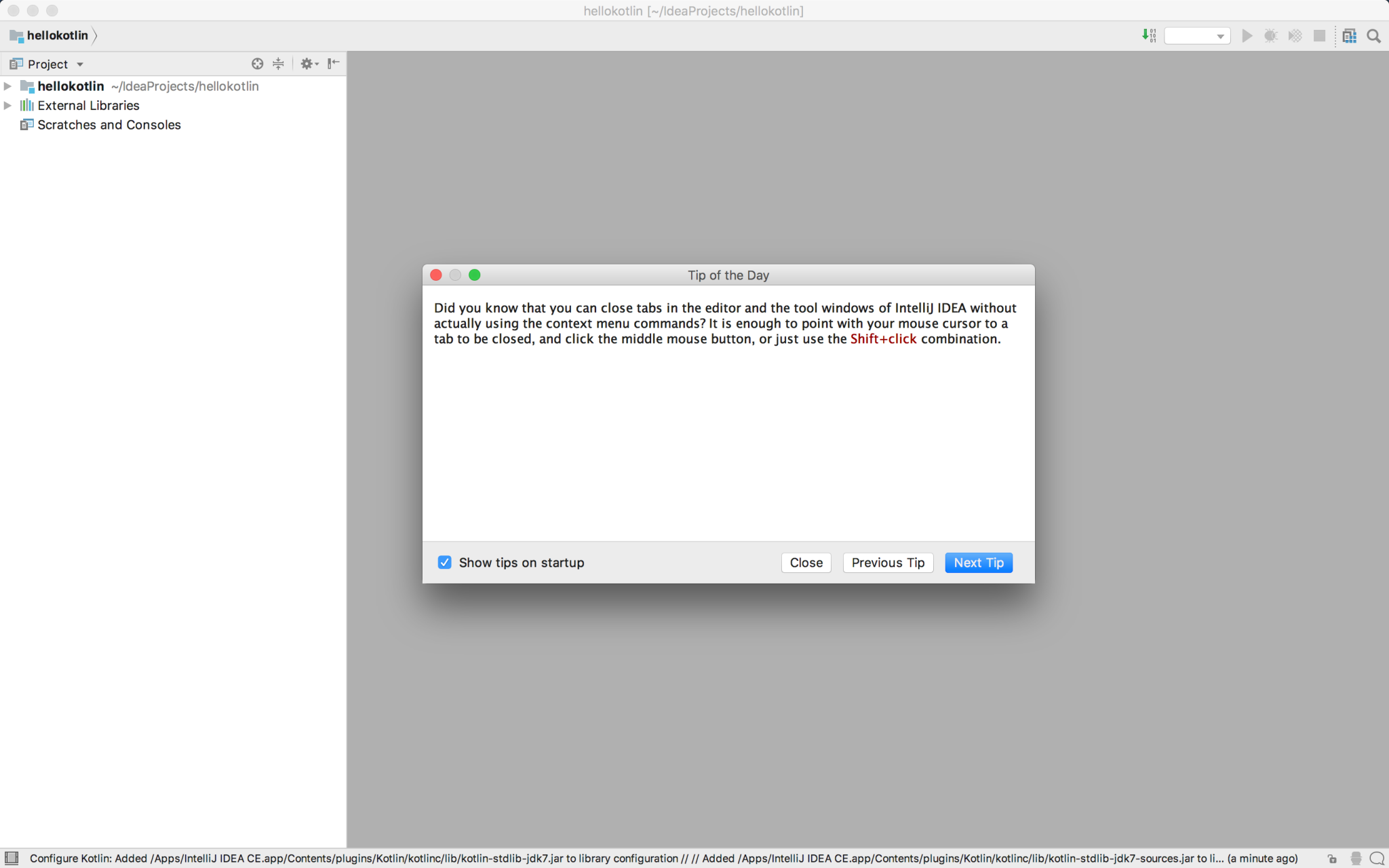Uncheck Show tips on startup

(x=444, y=562)
